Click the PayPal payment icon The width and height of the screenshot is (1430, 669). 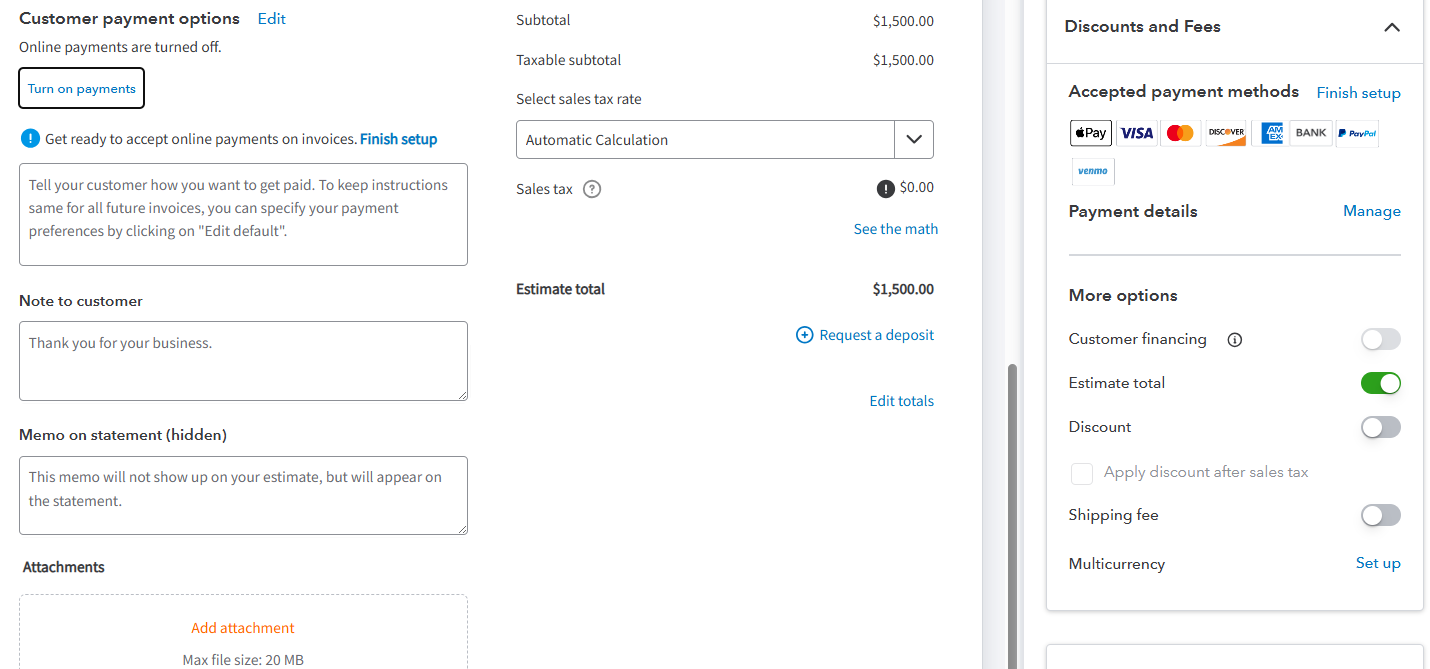click(1356, 133)
